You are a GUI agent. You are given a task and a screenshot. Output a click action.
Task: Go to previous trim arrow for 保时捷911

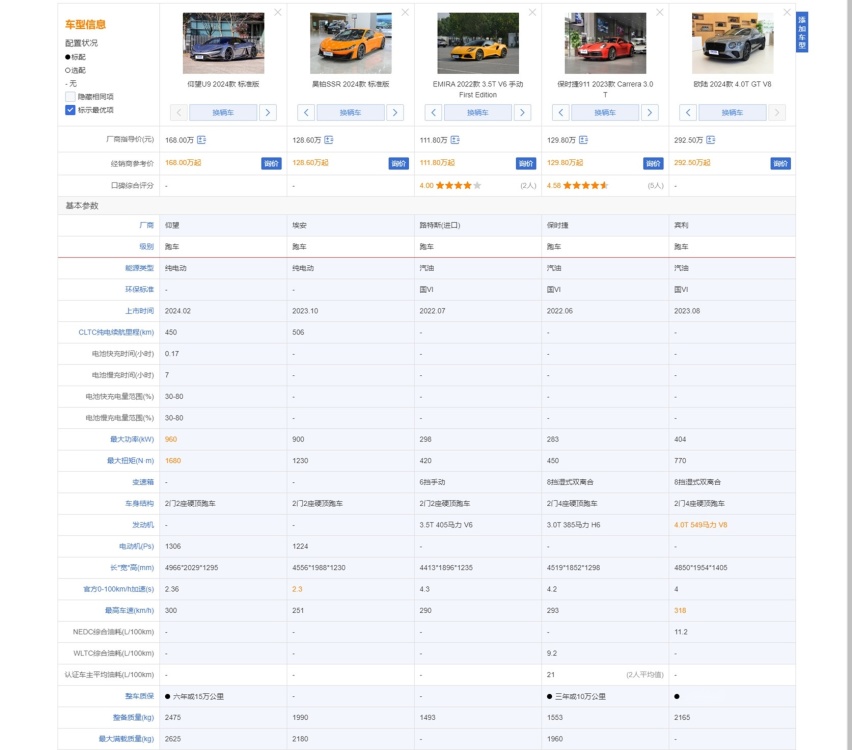pyautogui.click(x=561, y=112)
